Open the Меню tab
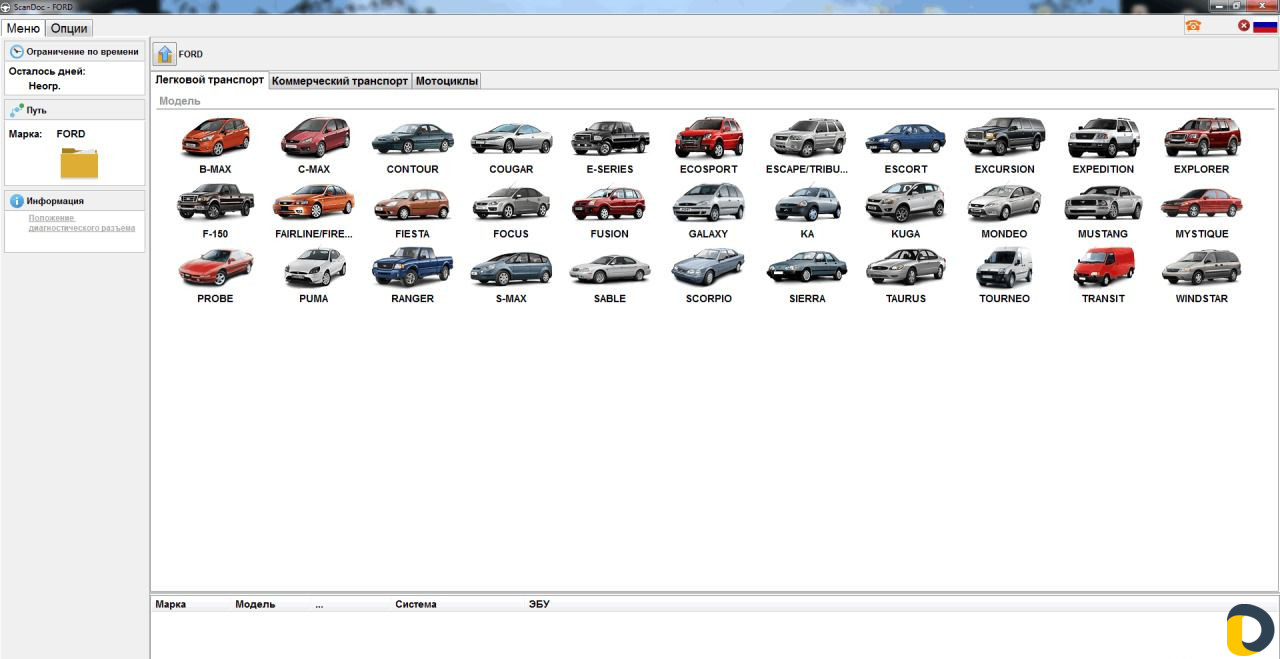 tap(23, 28)
